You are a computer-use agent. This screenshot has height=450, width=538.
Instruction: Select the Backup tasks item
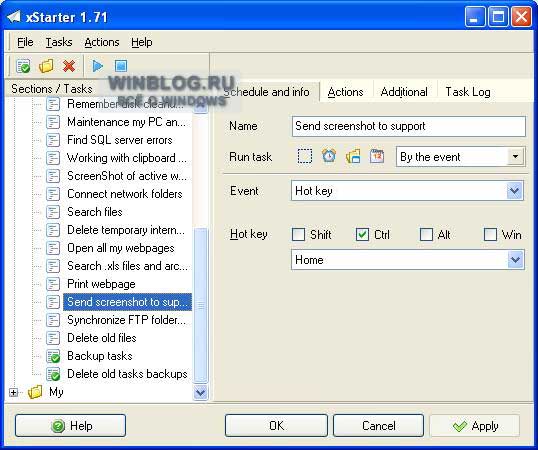(x=100, y=356)
